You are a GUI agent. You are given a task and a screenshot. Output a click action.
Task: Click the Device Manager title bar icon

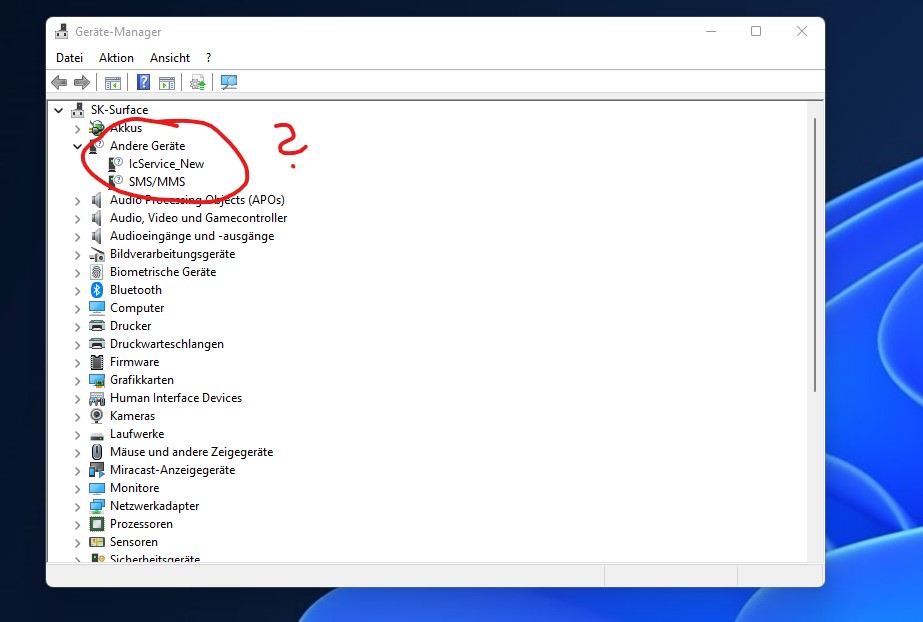pos(62,31)
